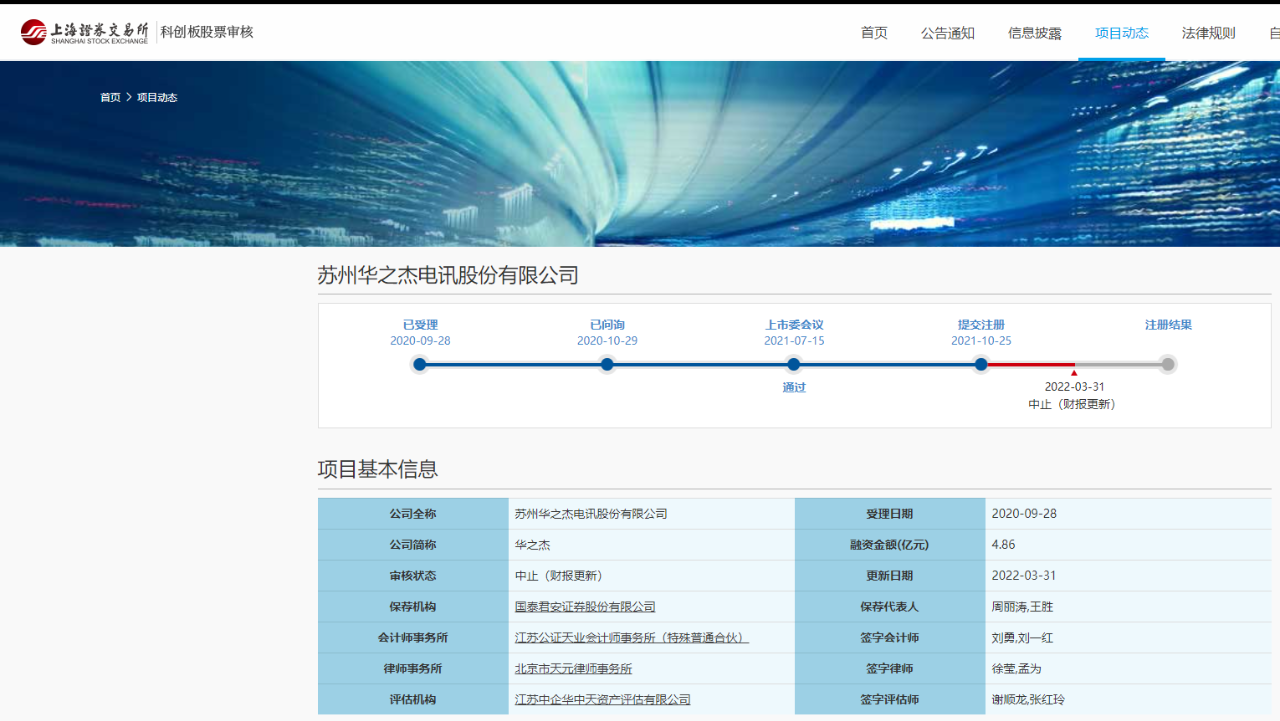Click the 已问询 timeline node dot
Image resolution: width=1280 pixels, height=721 pixels.
point(607,364)
